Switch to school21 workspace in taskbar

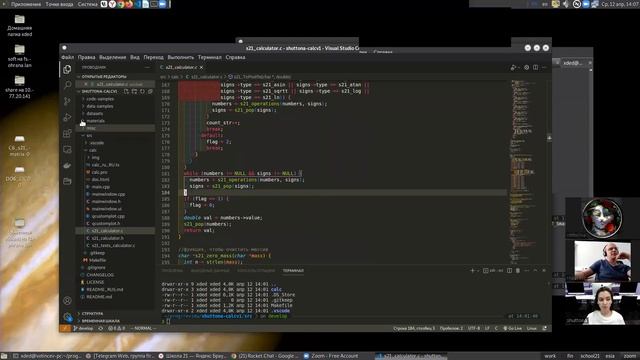click(x=590, y=356)
